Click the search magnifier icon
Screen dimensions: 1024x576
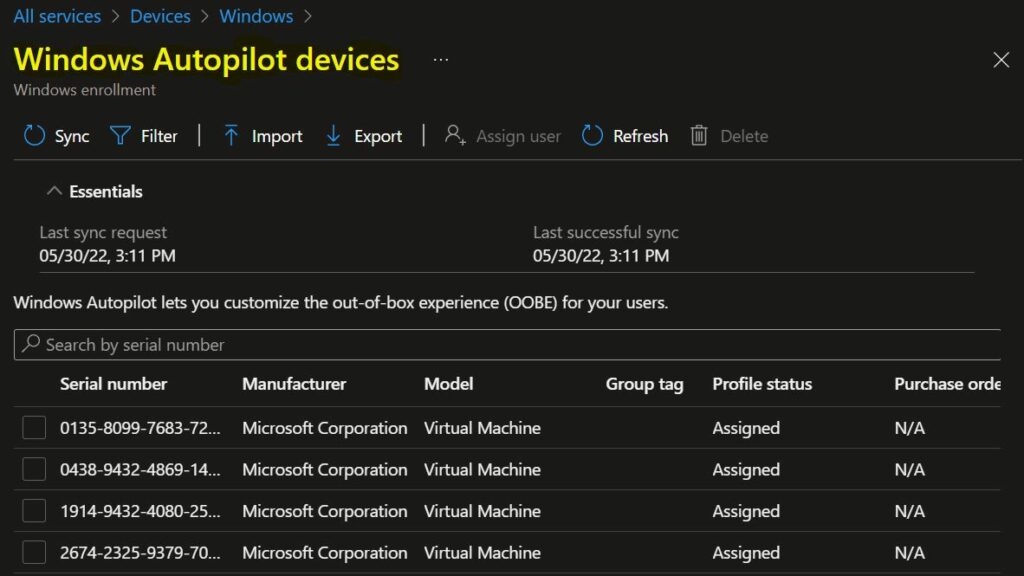point(31,344)
